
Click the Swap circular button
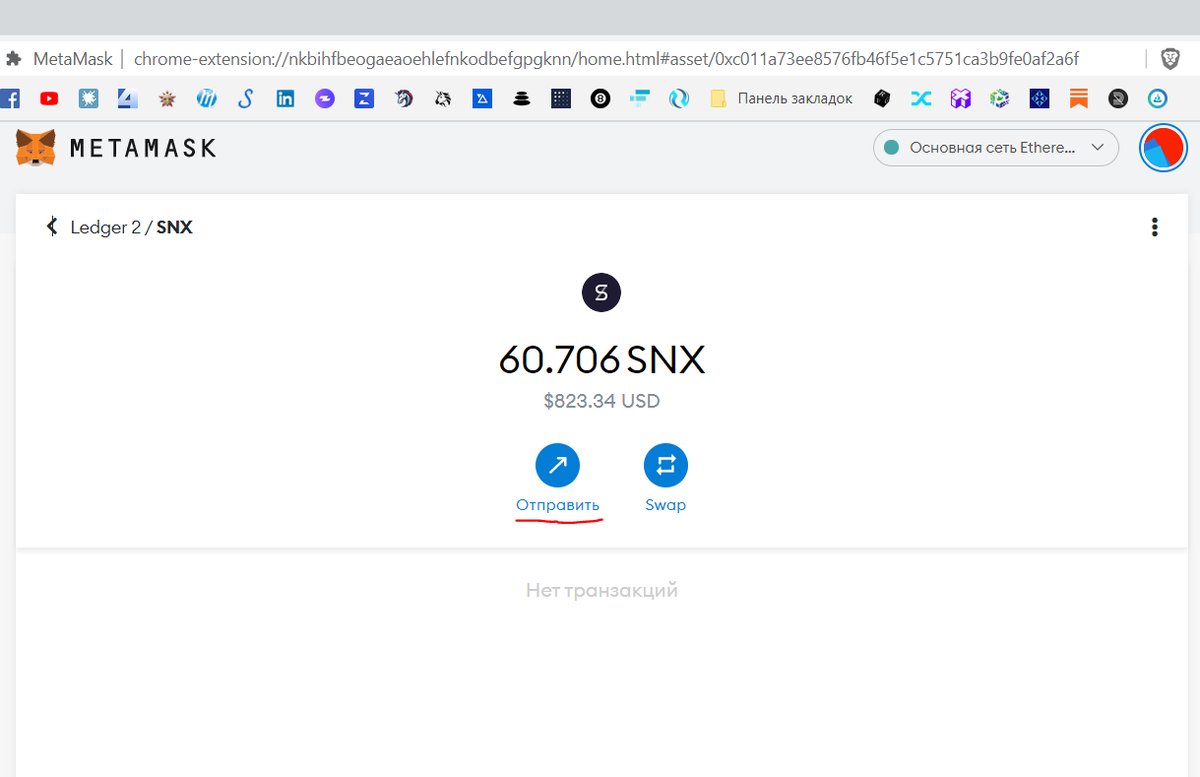point(666,465)
